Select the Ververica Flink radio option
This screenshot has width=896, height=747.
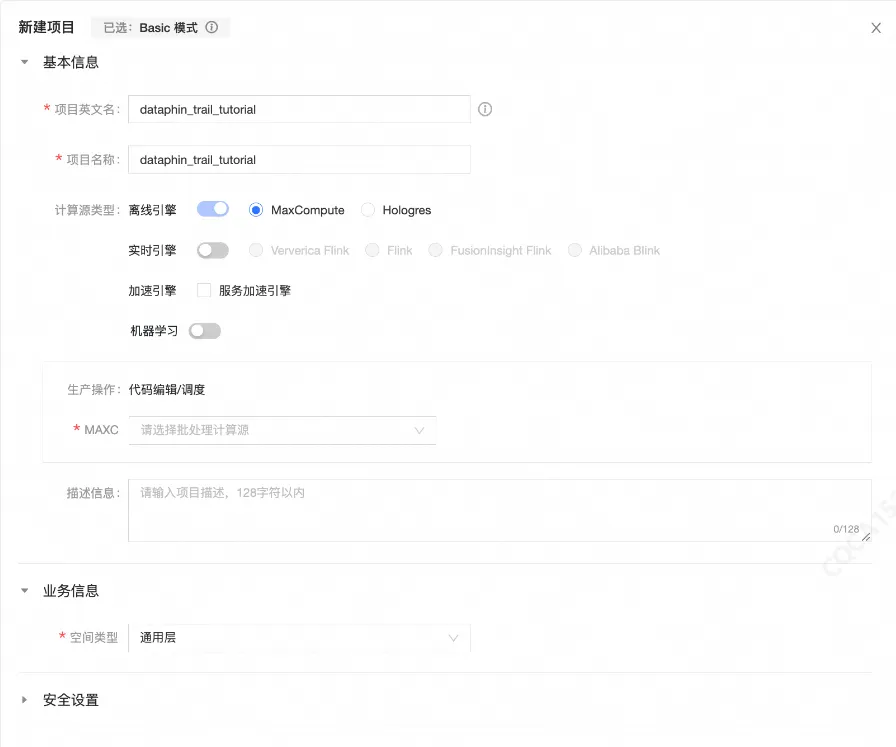tap(255, 250)
